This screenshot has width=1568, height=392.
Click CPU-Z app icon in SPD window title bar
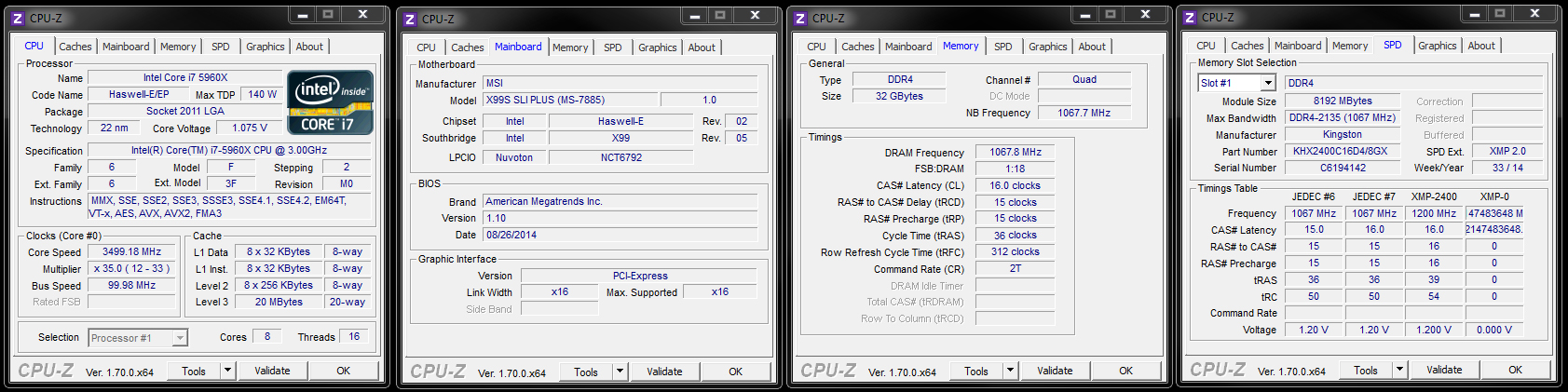pyautogui.click(x=1190, y=17)
